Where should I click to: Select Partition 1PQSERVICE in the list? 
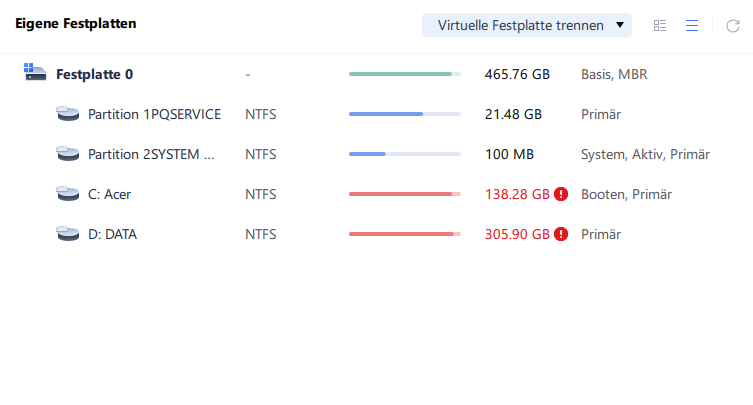click(154, 114)
